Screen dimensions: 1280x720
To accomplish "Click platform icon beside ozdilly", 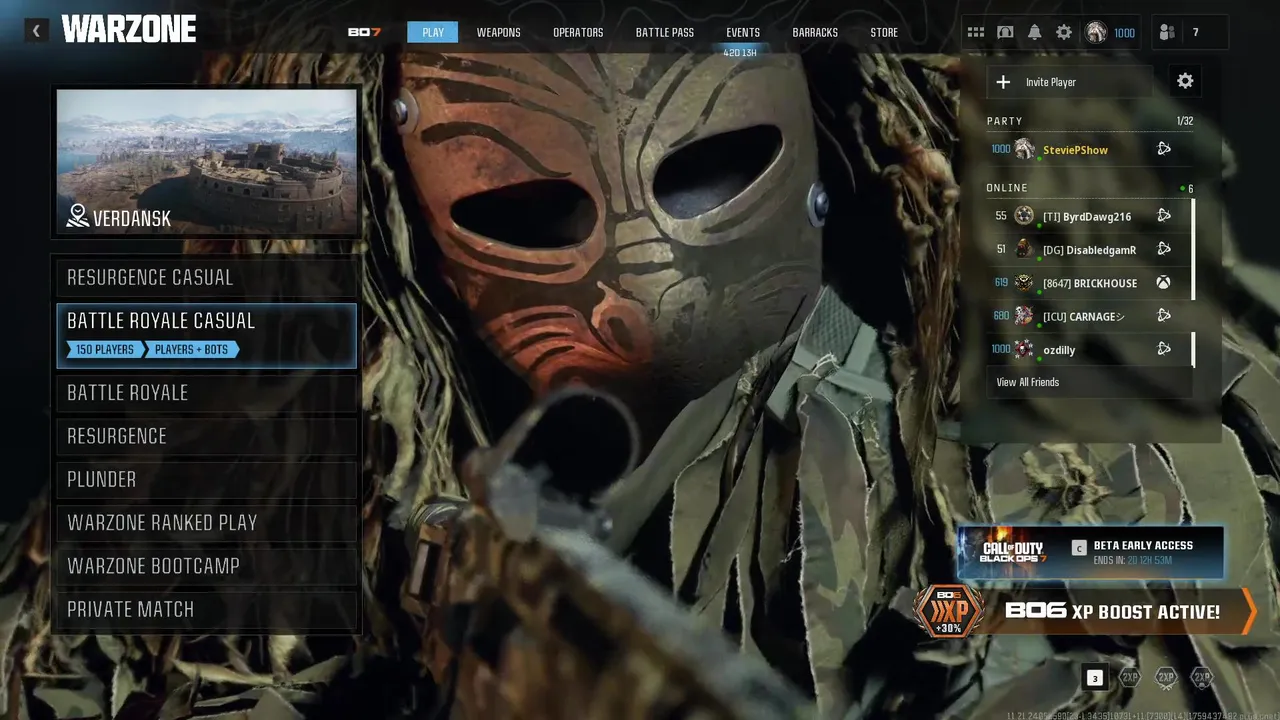I will tap(1164, 349).
